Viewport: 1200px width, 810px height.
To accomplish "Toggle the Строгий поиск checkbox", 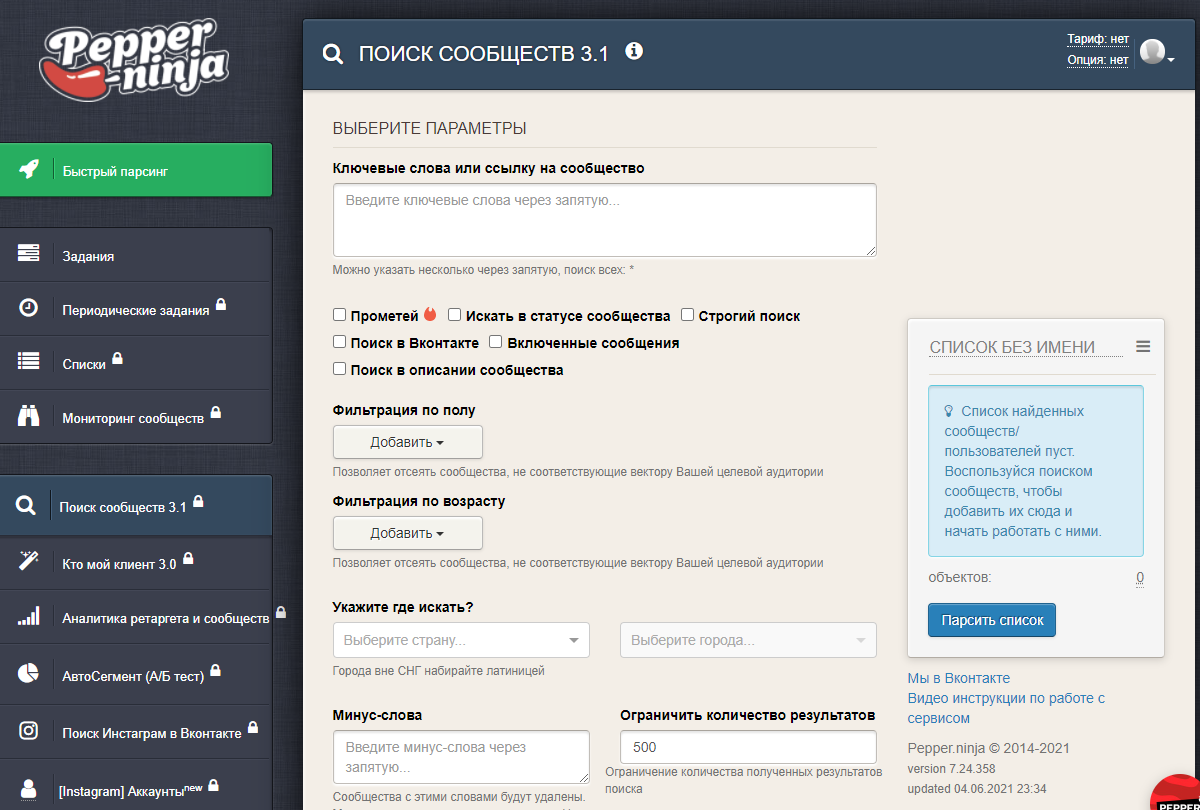I will (x=687, y=315).
